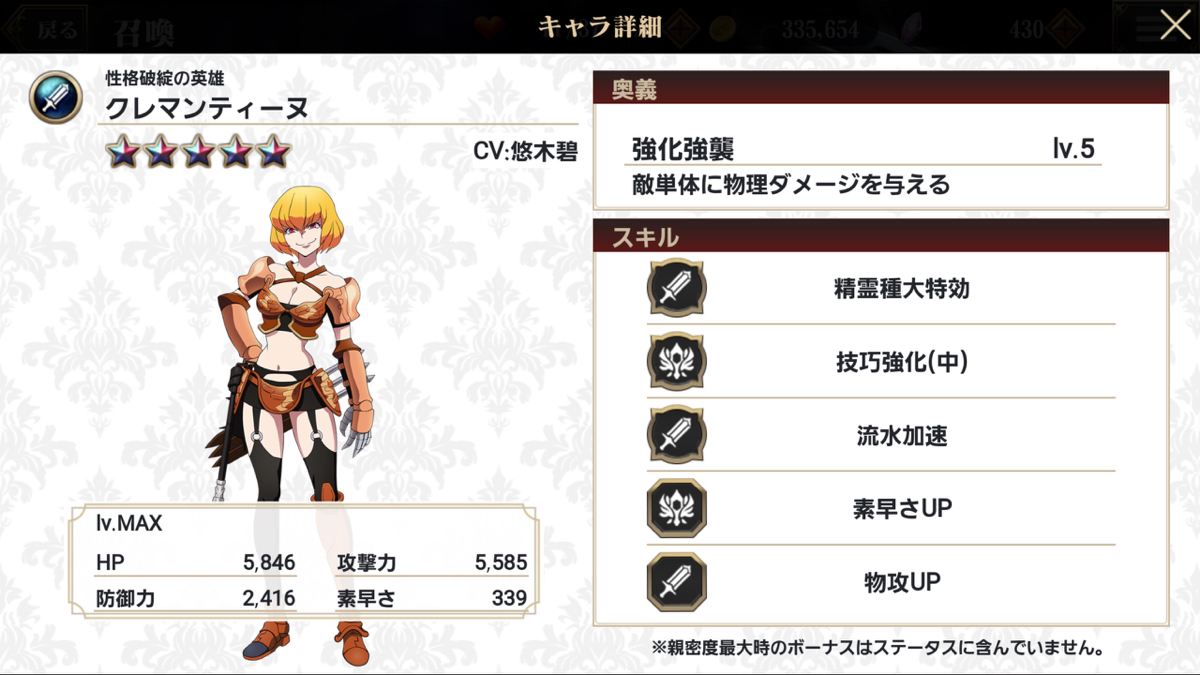Viewport: 1200px width, 675px height.
Task: Select the crest icon for 素早さUP skill
Action: [677, 508]
